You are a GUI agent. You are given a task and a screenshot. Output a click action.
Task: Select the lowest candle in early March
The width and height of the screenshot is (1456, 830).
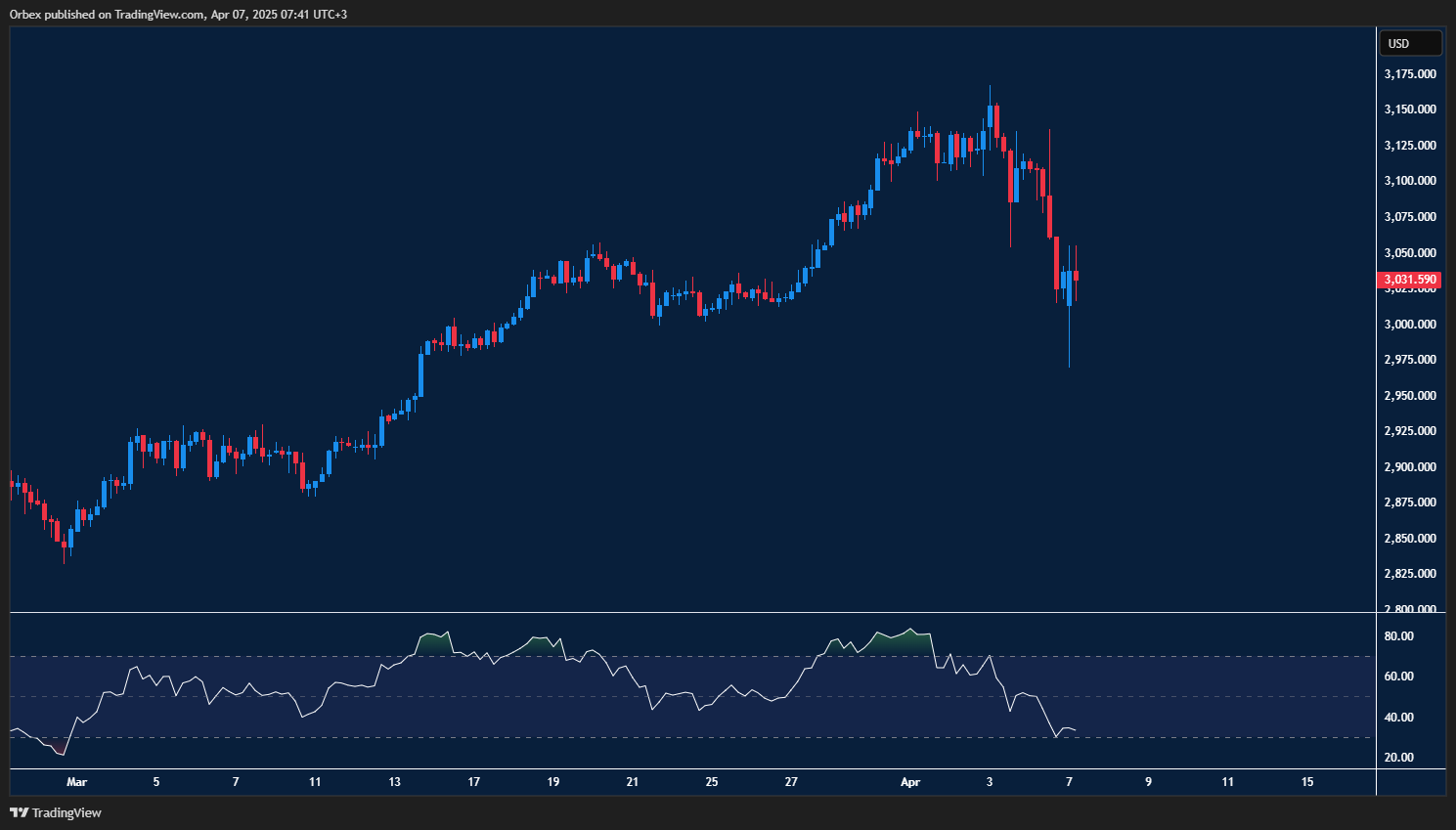click(65, 543)
